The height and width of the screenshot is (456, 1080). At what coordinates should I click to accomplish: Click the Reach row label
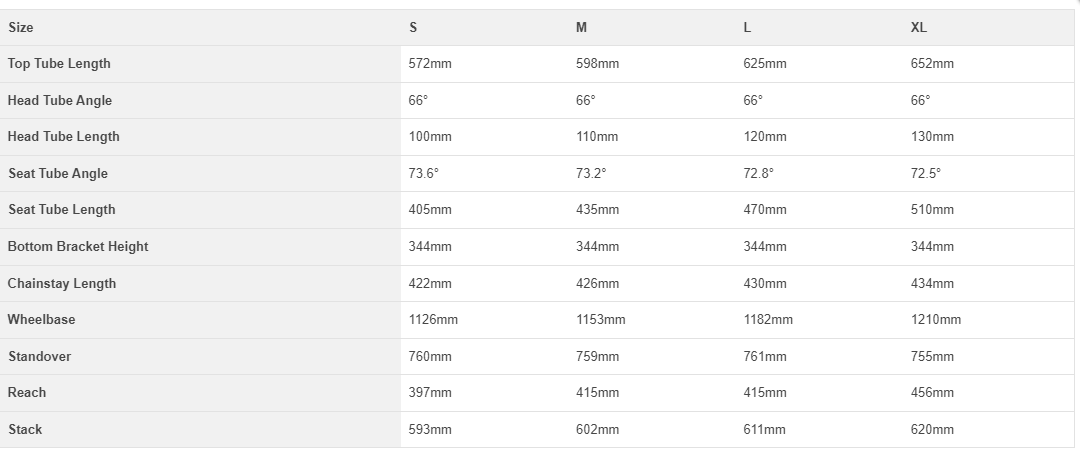point(27,393)
